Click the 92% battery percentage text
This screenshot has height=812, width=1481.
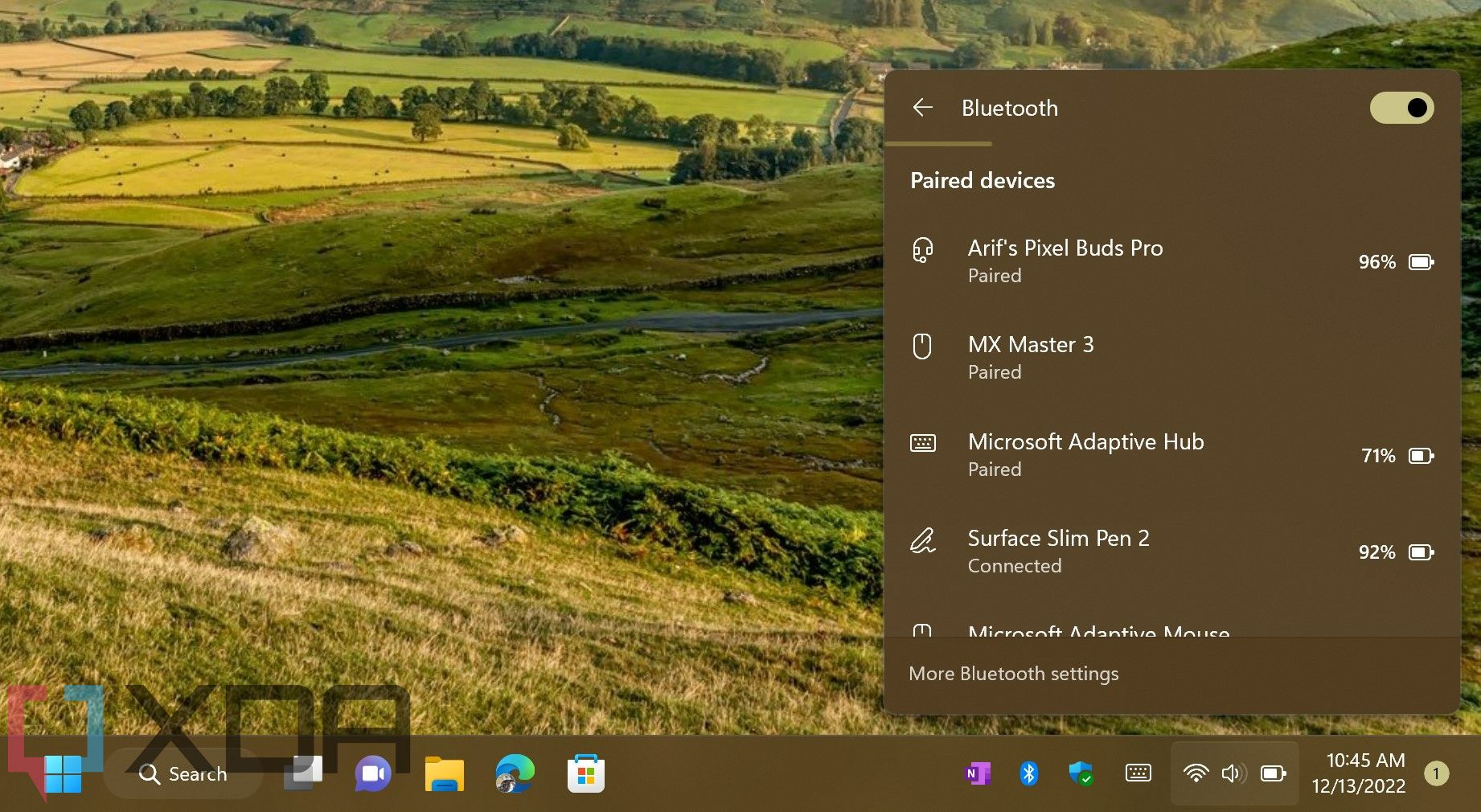tap(1376, 552)
